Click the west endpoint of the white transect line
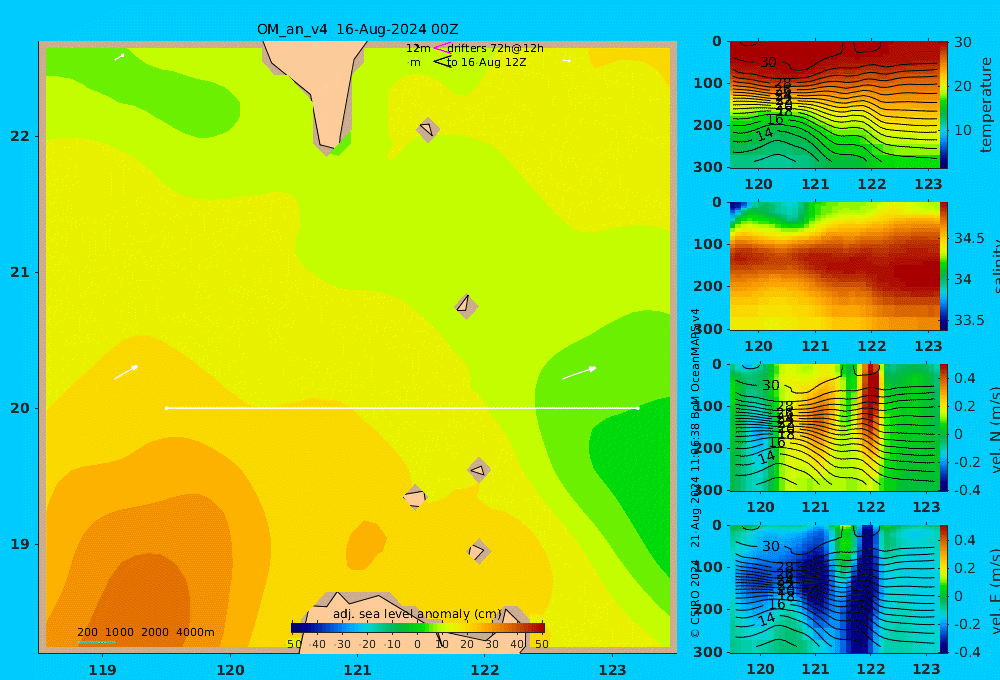Screen dimensions: 1000x680 pyautogui.click(x=166, y=408)
